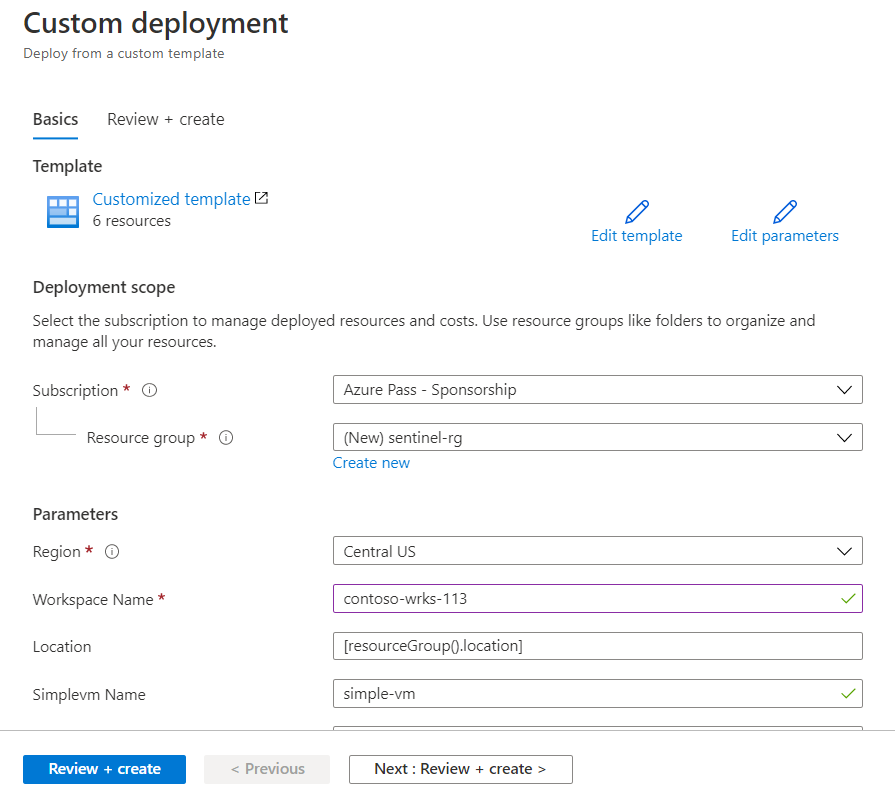Viewport: 895px width, 791px height.
Task: Click the info icon next to Region
Action: 113,551
